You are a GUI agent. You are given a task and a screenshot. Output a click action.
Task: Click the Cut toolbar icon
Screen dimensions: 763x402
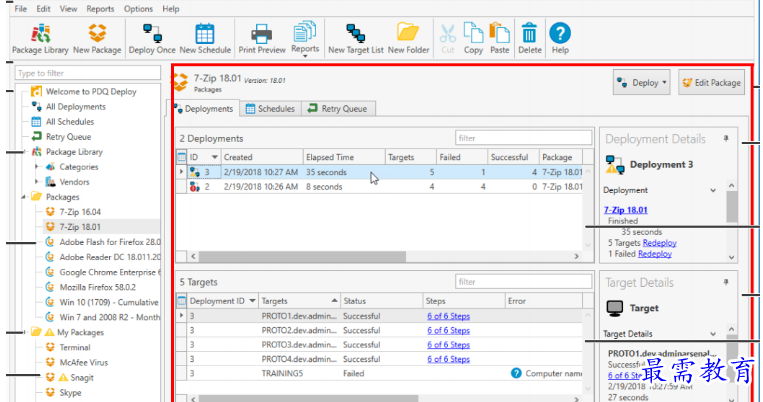pyautogui.click(x=448, y=38)
